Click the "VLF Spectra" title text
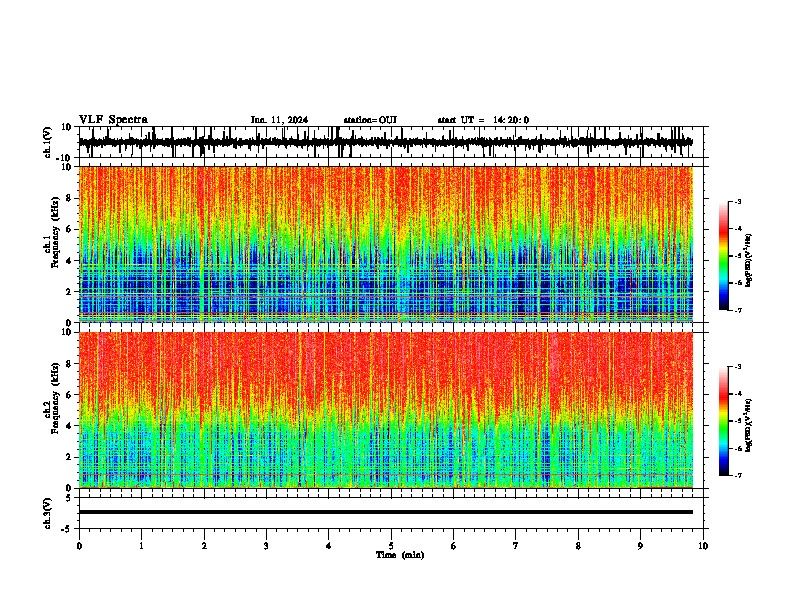Viewport: 792px width, 612px height. [113, 120]
